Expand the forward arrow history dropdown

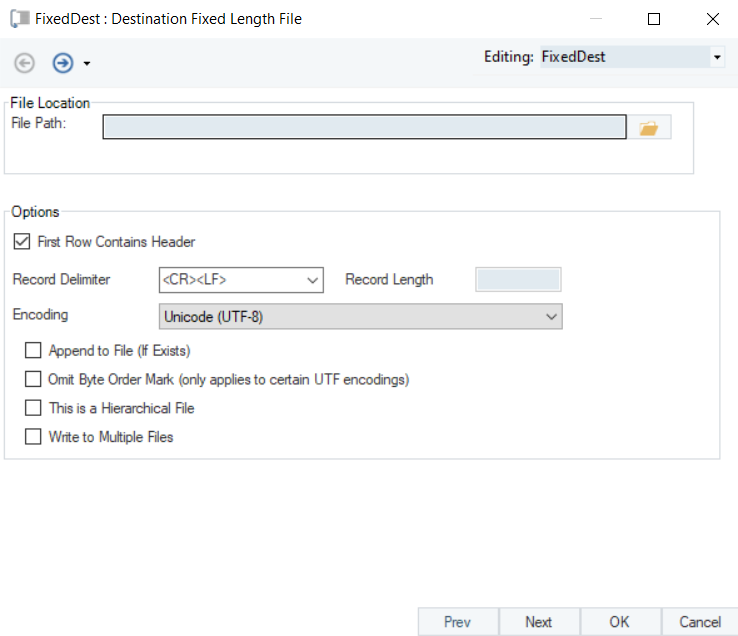pos(87,64)
